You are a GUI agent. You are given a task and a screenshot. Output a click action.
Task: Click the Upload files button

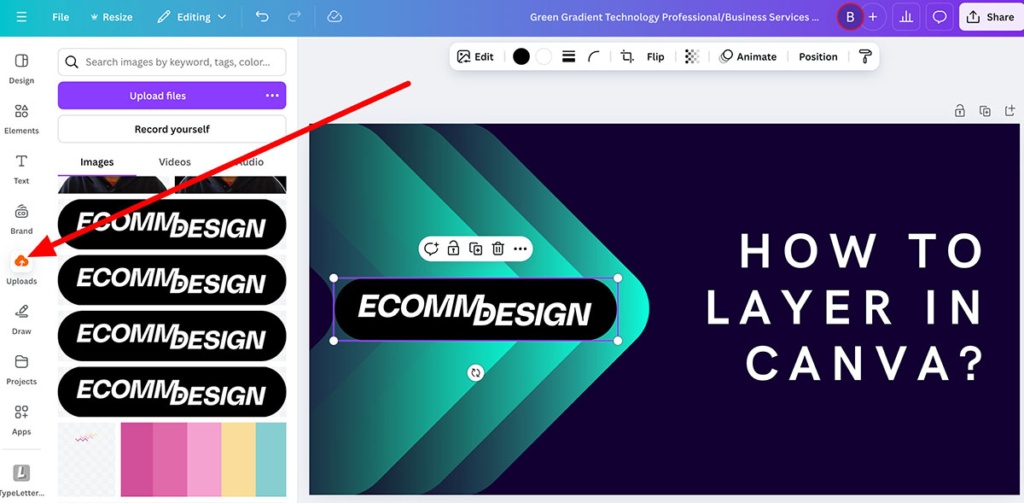pyautogui.click(x=157, y=95)
